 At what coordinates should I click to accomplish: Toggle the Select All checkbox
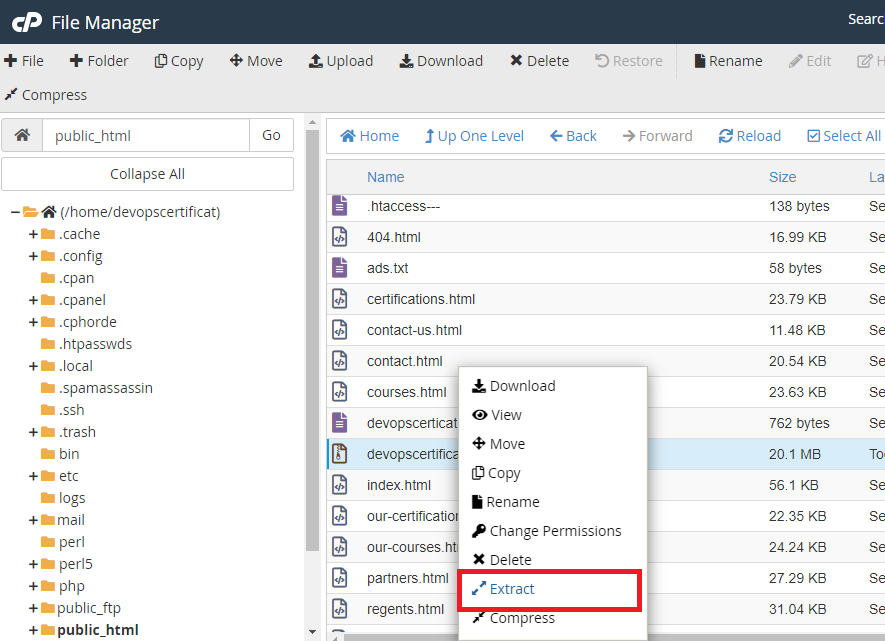(x=813, y=136)
